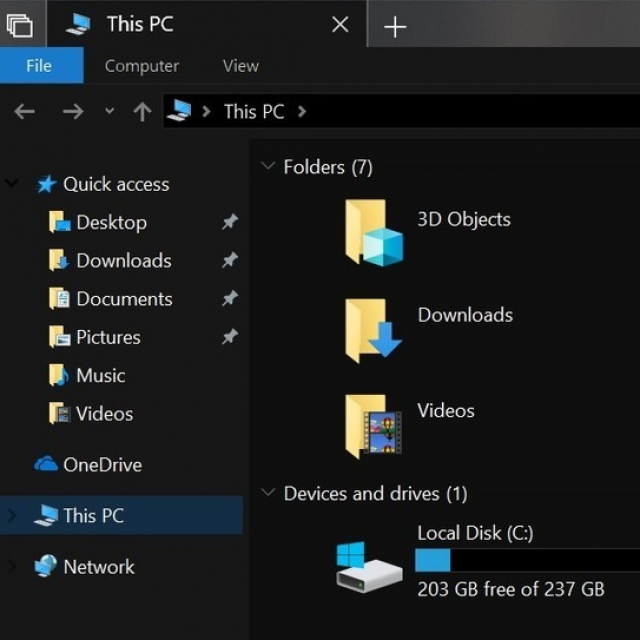This screenshot has height=640, width=640.
Task: Collapse the Devices and drives group
Action: coord(268,492)
